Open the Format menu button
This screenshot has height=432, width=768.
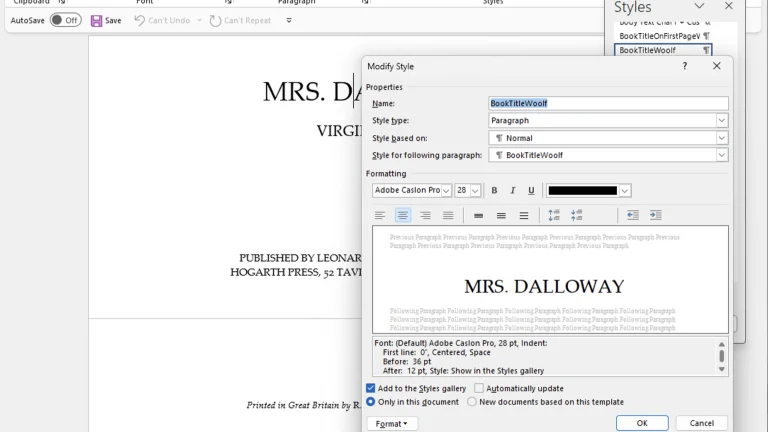[x=392, y=424]
